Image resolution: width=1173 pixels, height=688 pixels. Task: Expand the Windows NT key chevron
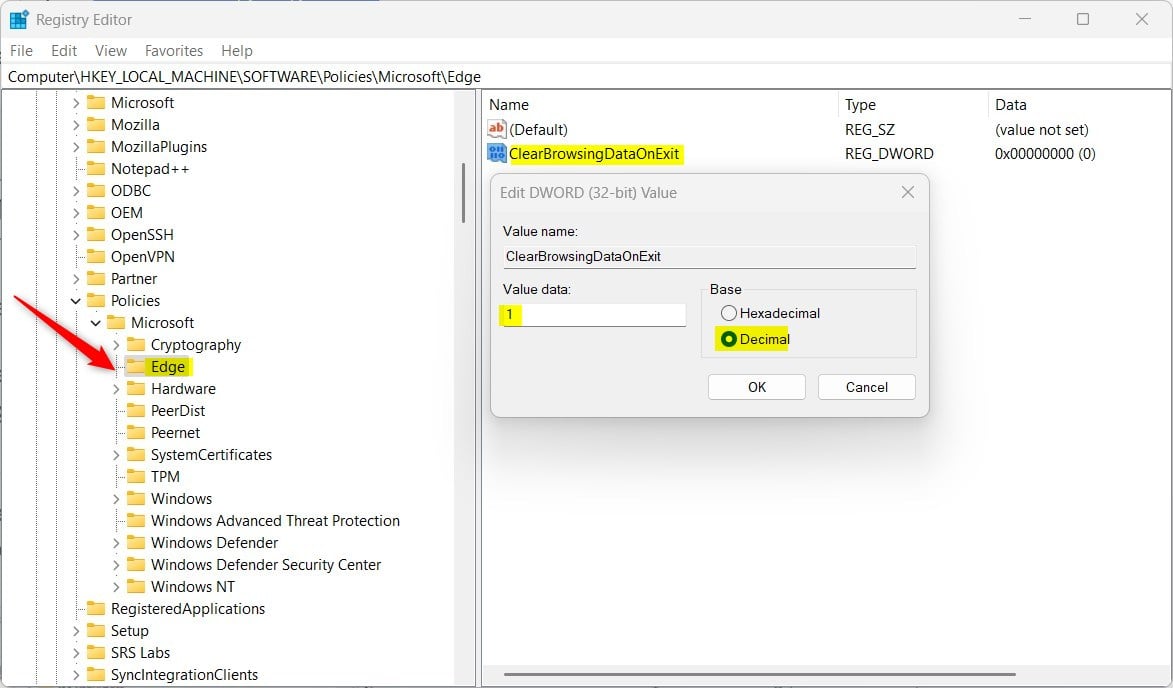click(116, 587)
